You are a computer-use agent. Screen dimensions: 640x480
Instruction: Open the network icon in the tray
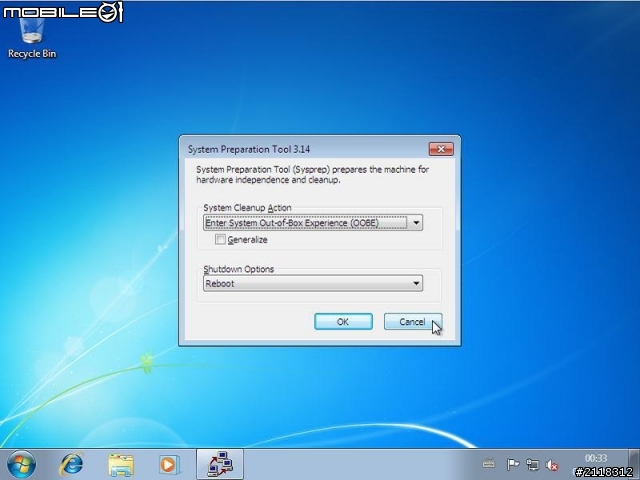point(532,464)
